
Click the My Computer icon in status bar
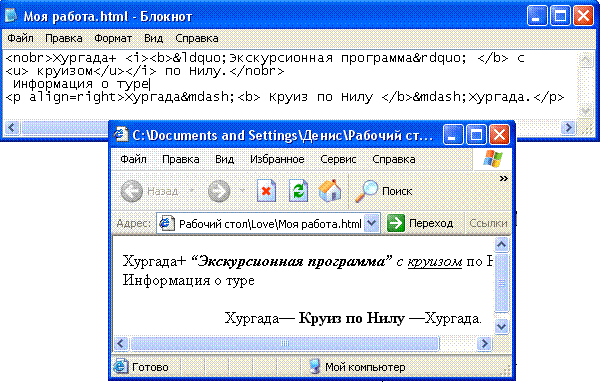coord(315,366)
